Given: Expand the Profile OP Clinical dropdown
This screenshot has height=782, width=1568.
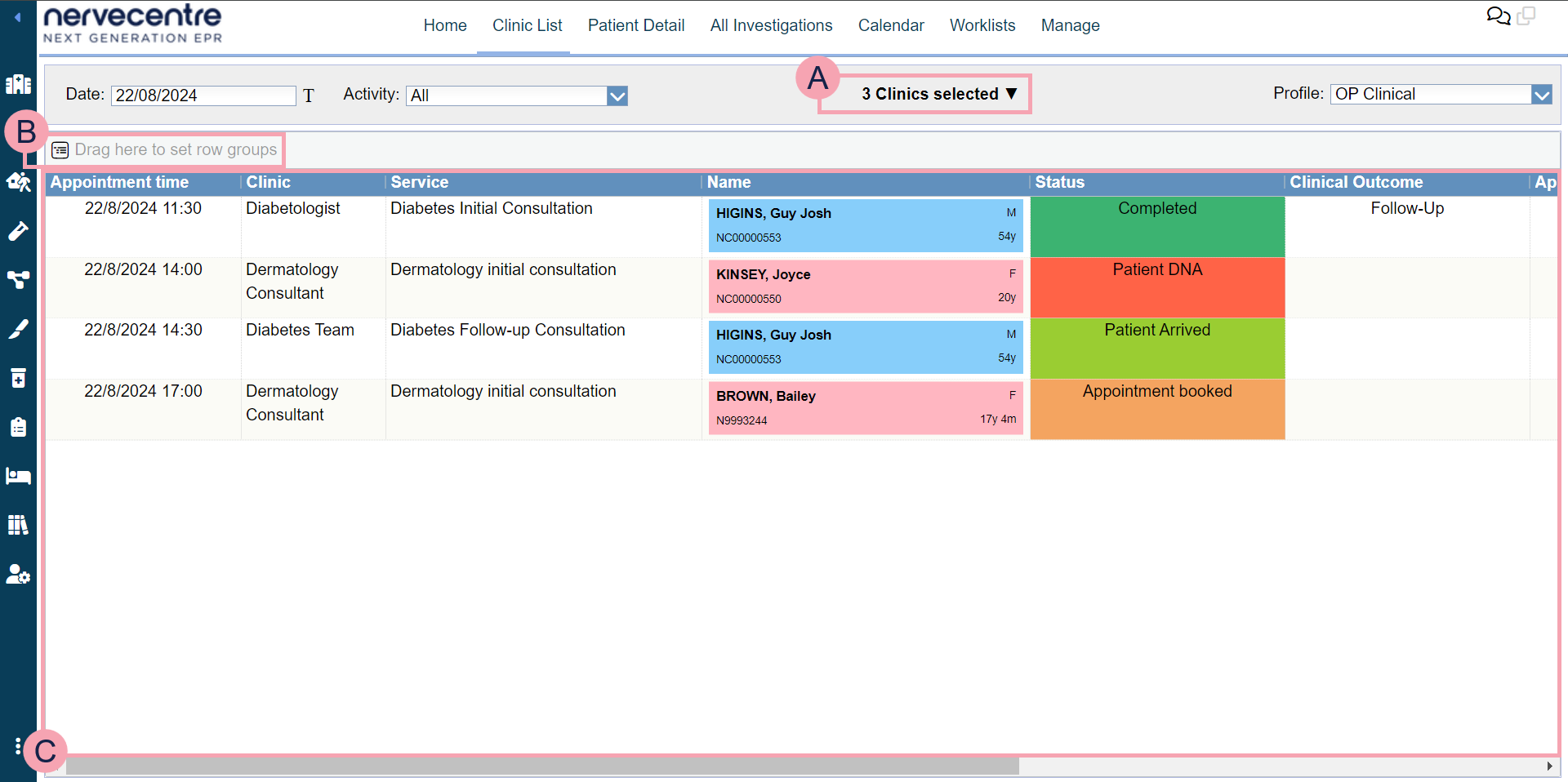Looking at the screenshot, I should coord(1541,95).
